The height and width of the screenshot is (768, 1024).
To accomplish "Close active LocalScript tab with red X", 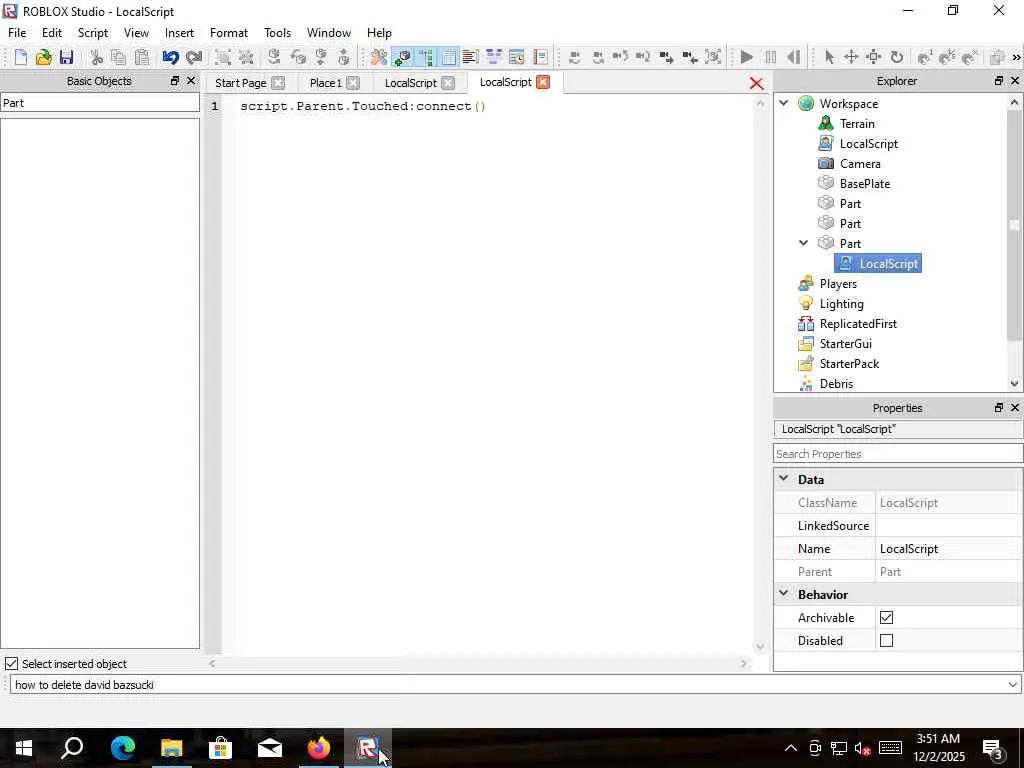I will coord(543,82).
